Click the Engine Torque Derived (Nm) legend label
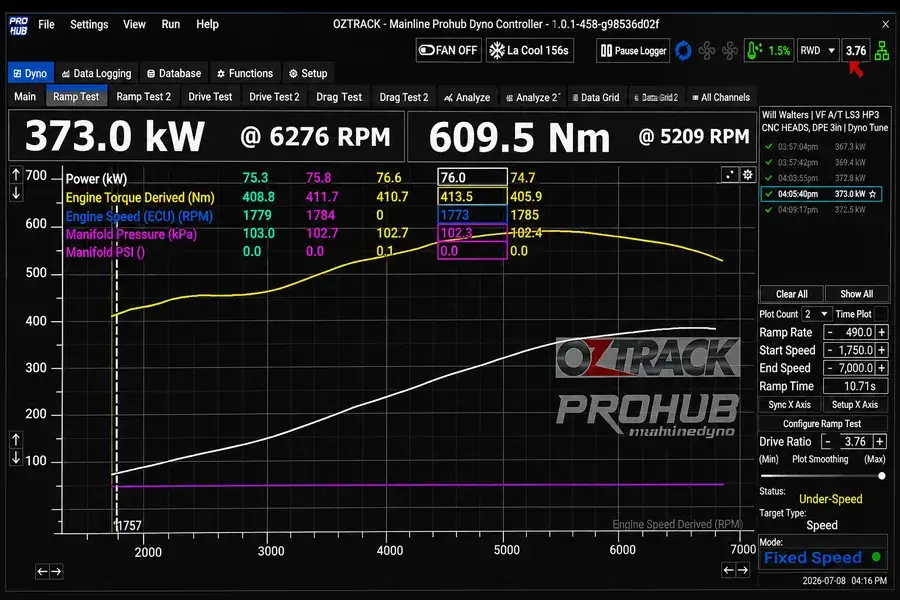 click(140, 198)
